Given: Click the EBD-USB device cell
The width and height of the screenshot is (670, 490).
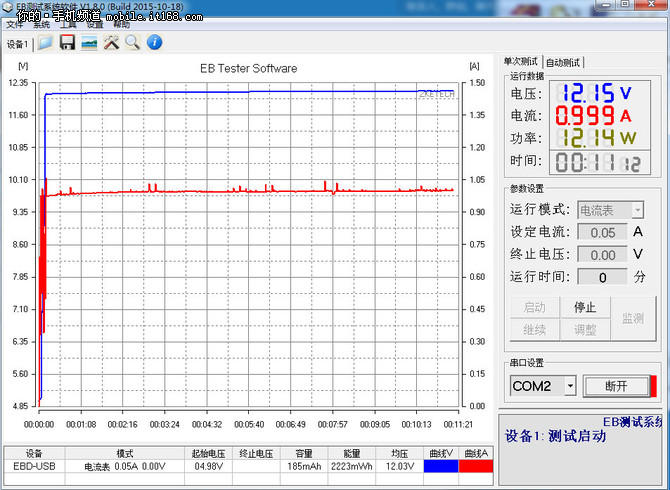Looking at the screenshot, I should pyautogui.click(x=34, y=466).
